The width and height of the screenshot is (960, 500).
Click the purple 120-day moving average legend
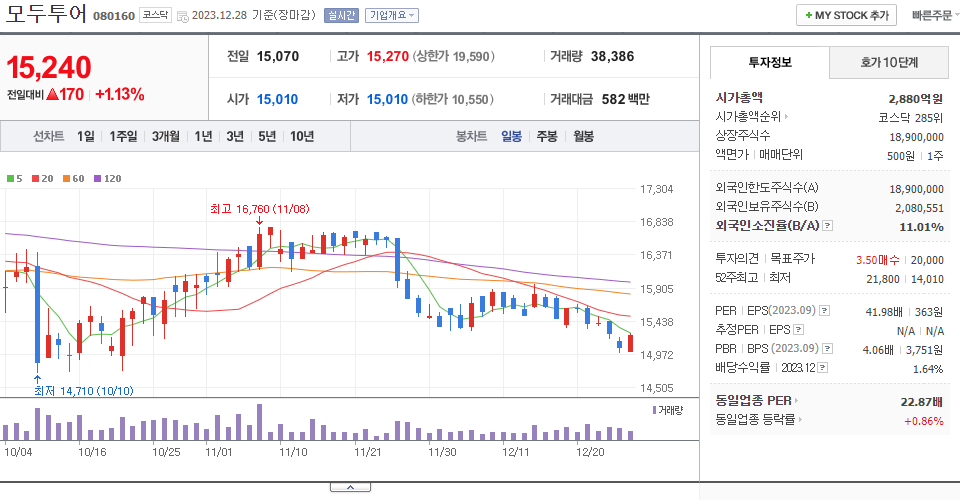pyautogui.click(x=107, y=179)
